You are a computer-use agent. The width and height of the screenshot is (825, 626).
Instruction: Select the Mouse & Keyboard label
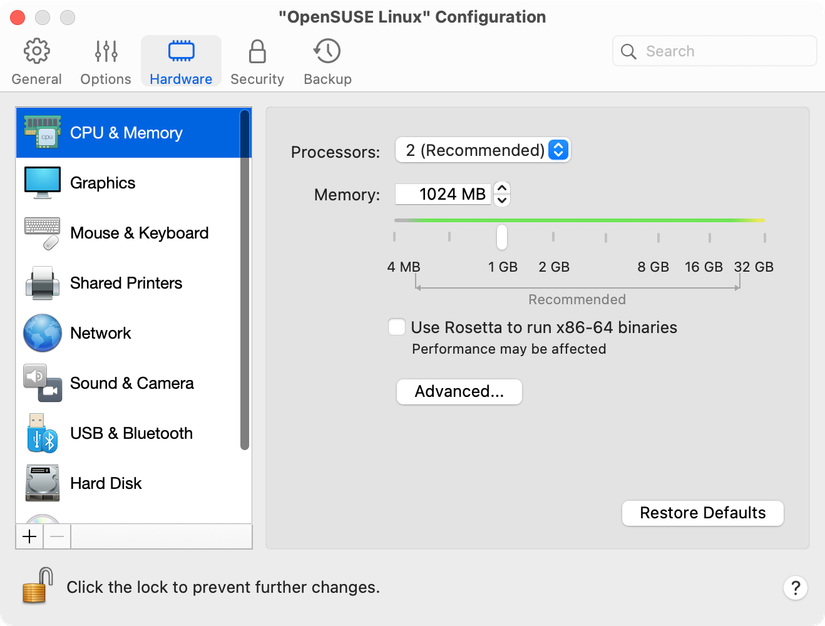[139, 233]
